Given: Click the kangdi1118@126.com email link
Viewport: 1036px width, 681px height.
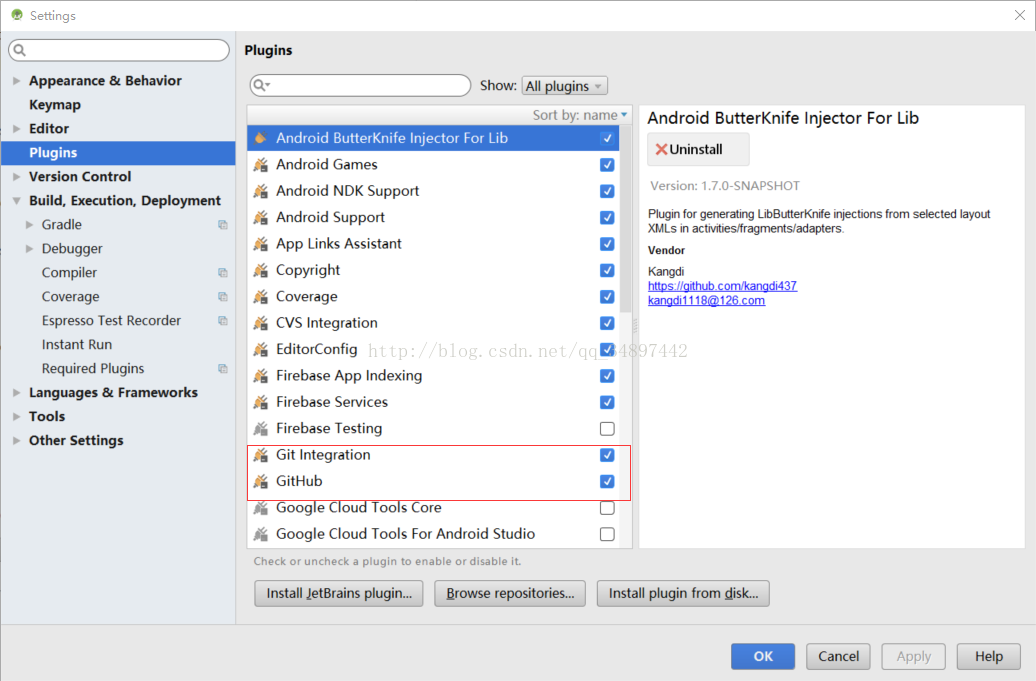Looking at the screenshot, I should click(706, 301).
